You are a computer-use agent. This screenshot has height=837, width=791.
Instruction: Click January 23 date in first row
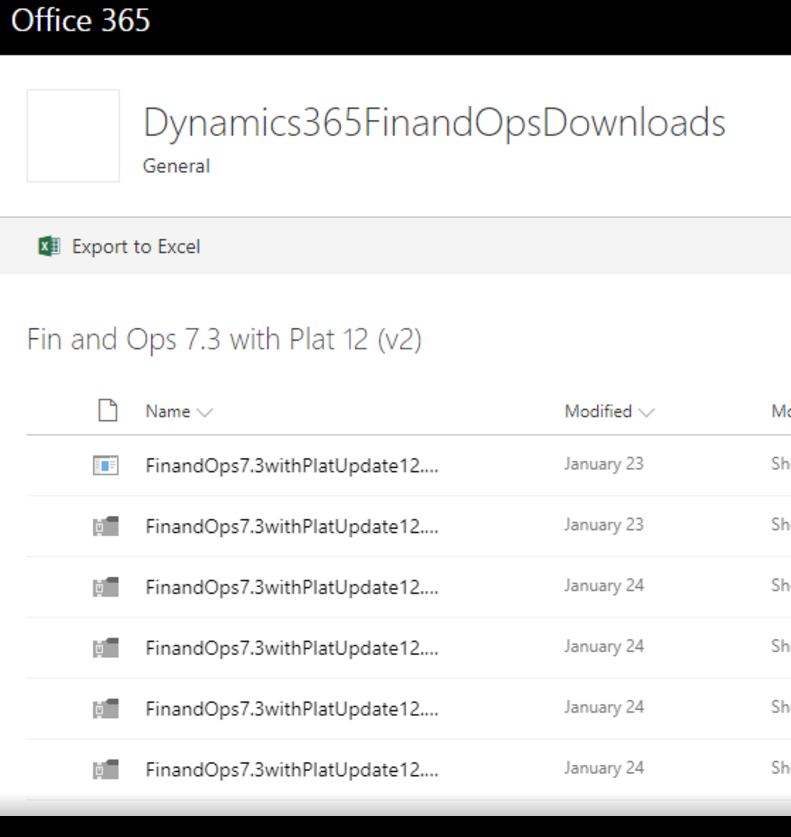[x=604, y=464]
